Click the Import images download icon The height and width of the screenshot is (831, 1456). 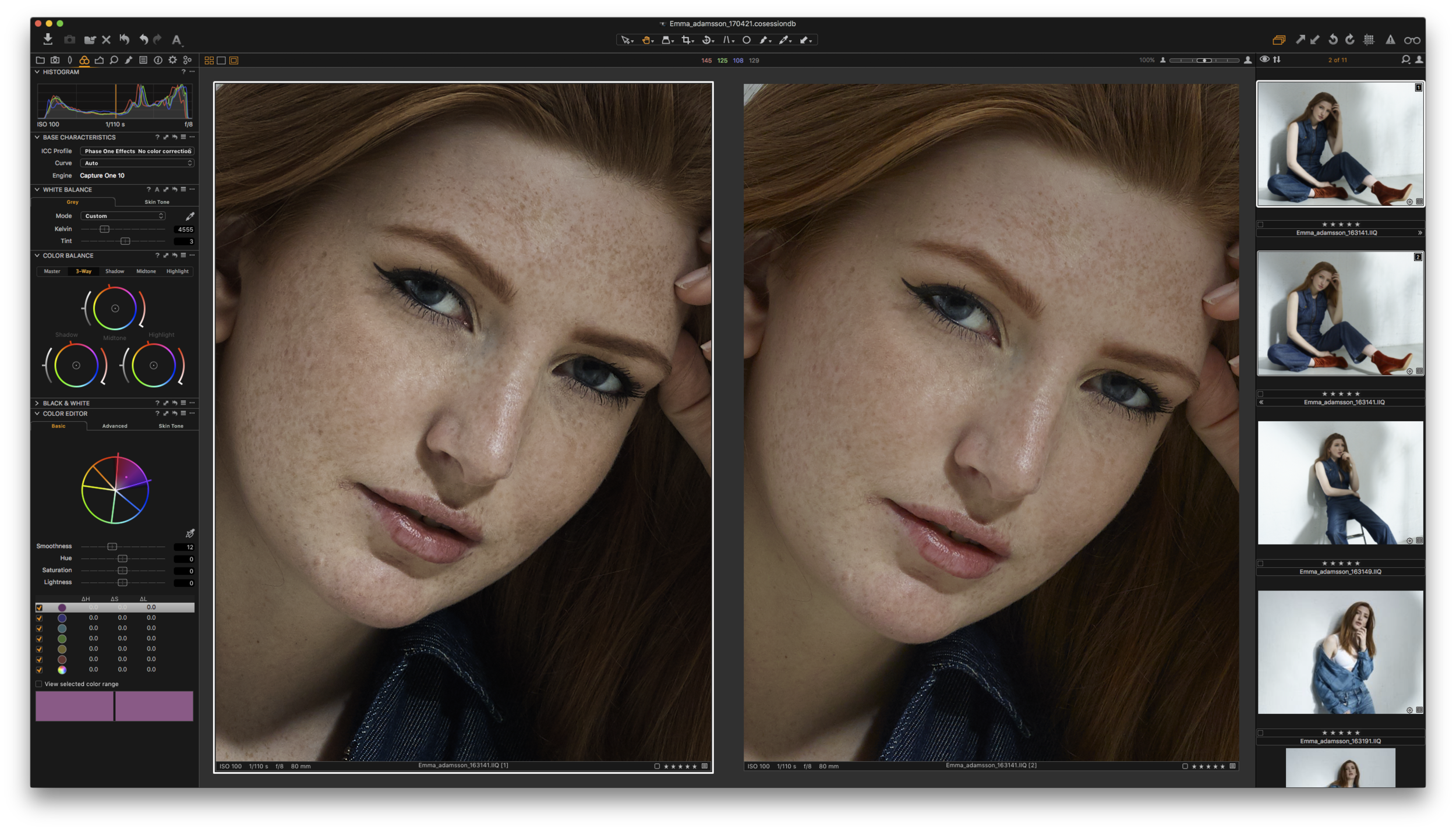point(48,39)
